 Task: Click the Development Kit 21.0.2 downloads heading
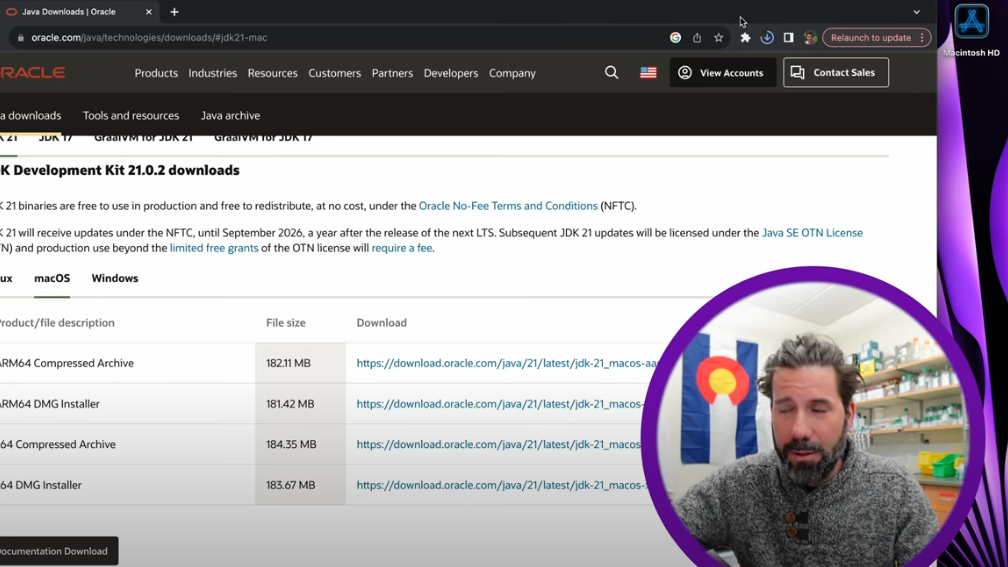[x=120, y=170]
